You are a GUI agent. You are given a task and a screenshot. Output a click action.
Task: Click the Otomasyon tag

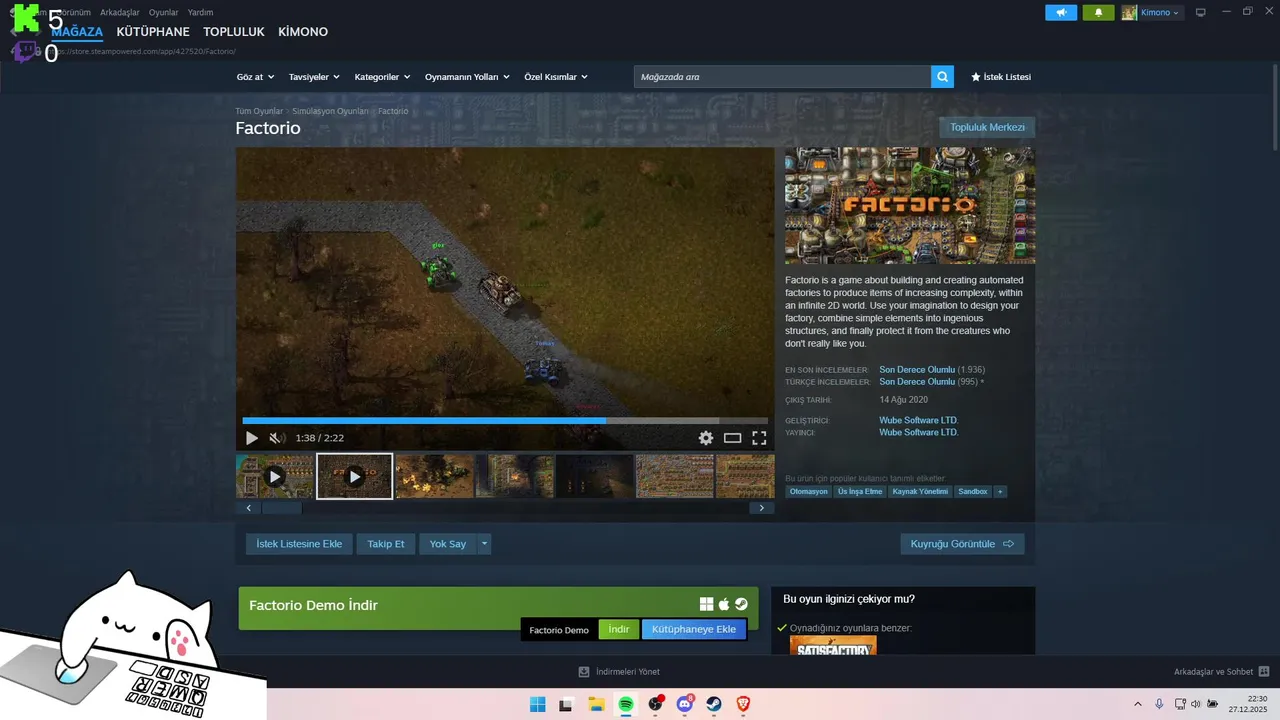809,491
